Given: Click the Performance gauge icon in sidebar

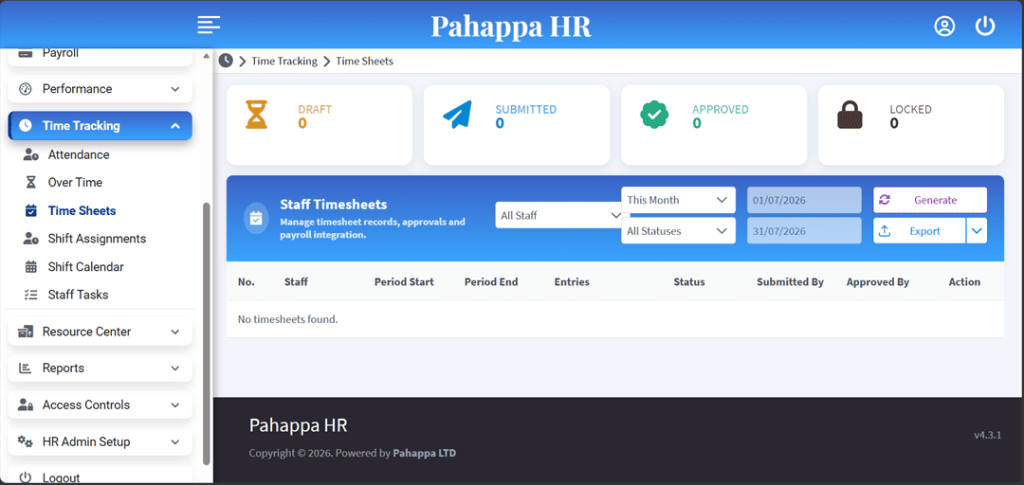Looking at the screenshot, I should coord(25,89).
